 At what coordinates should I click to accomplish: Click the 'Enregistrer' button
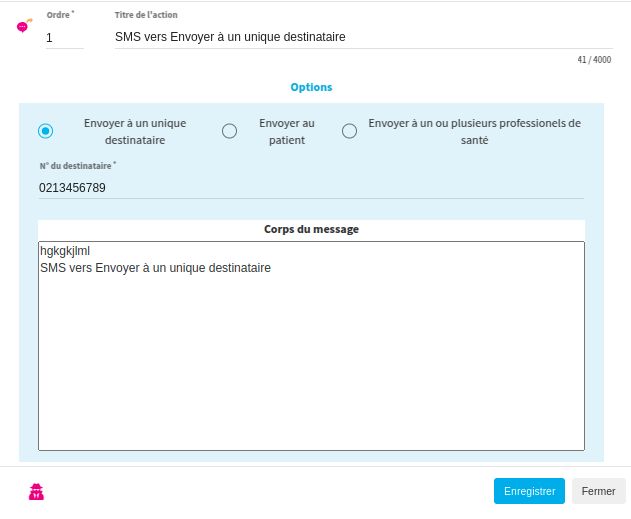[529, 491]
